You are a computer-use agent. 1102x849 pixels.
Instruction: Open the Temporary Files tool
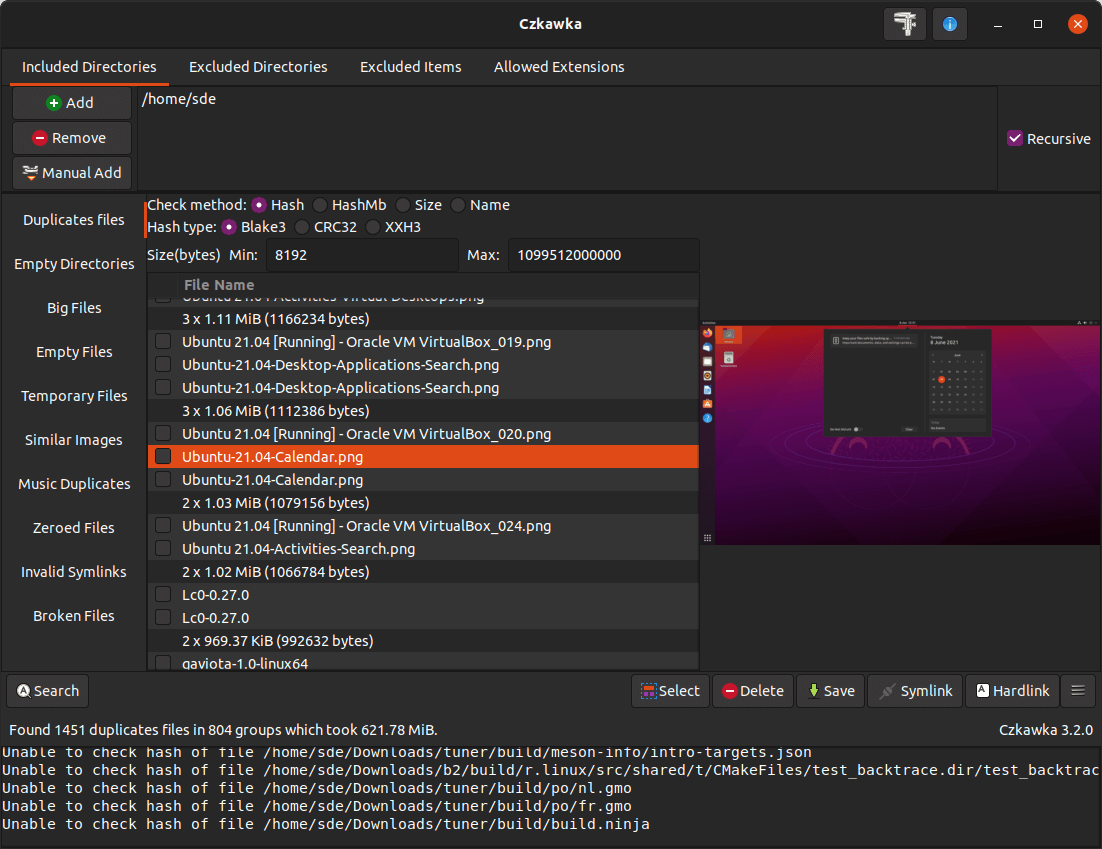74,396
